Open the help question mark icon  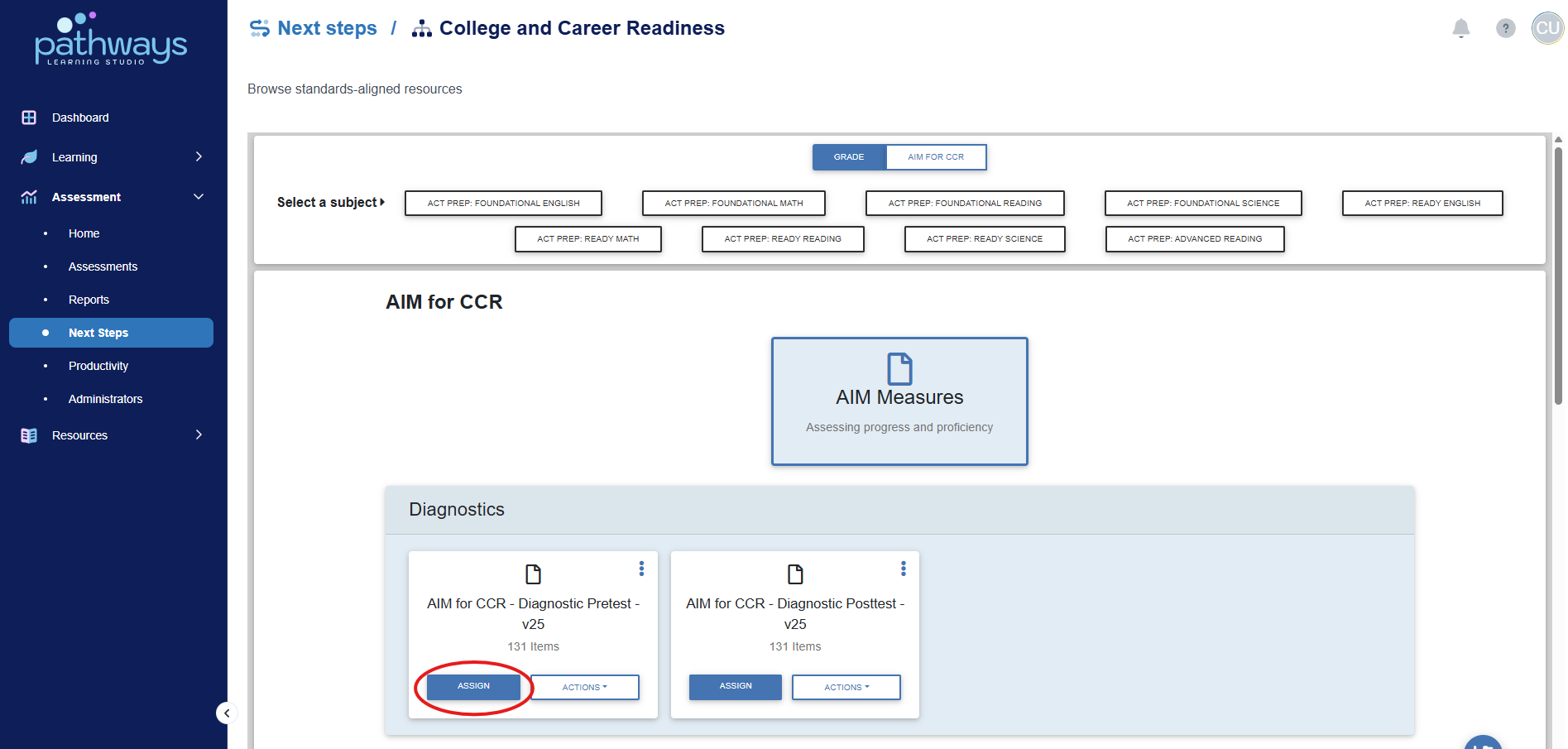tap(1506, 28)
